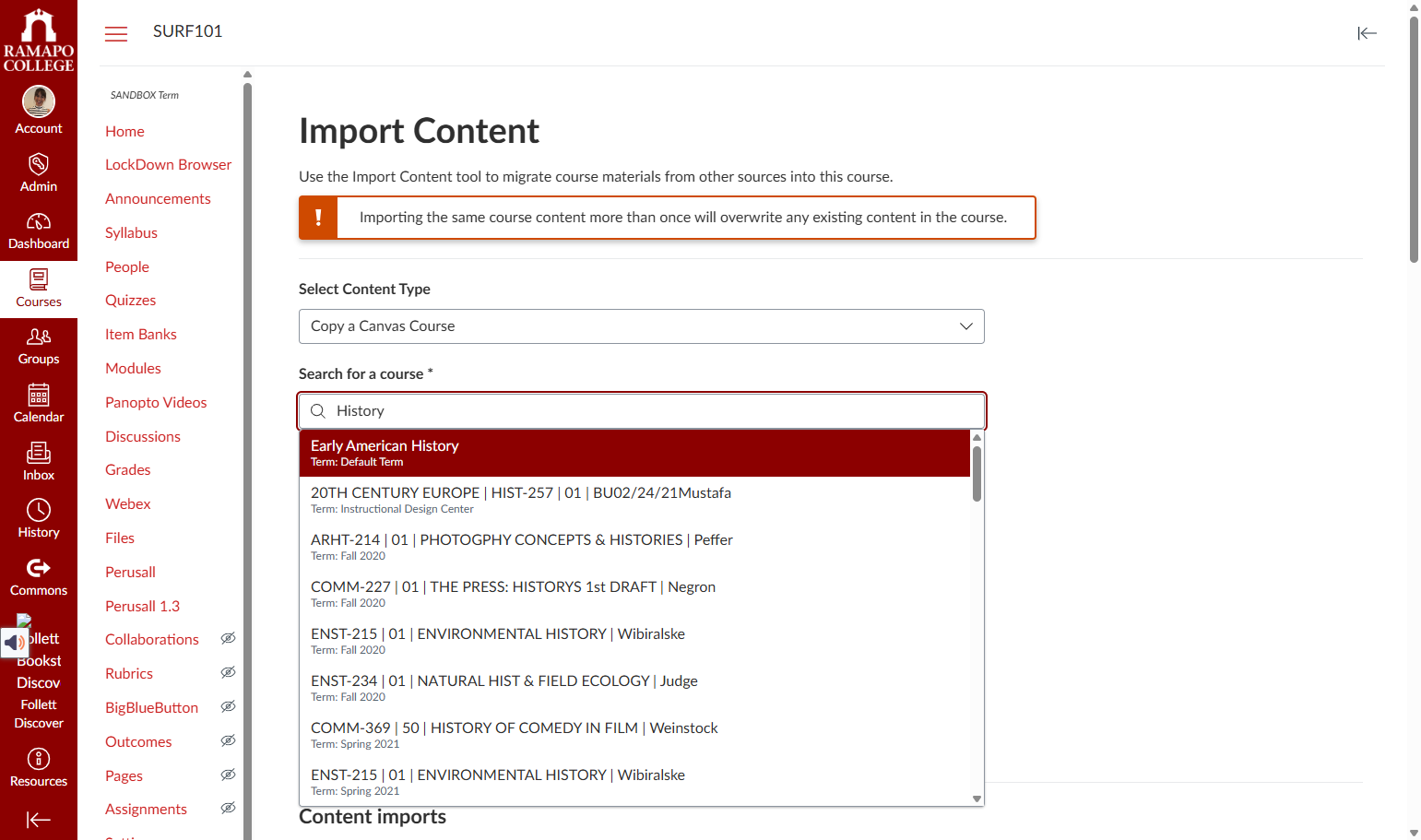The image size is (1421, 840).
Task: Open Perusall 1.3 link
Action: point(142,607)
